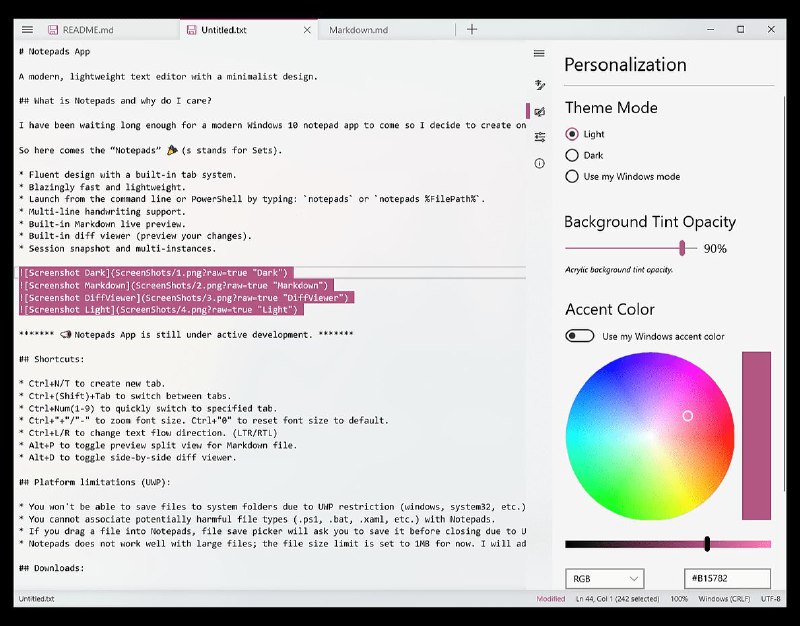Click the Modified indicator in the status bar
800x626 pixels.
pyautogui.click(x=553, y=599)
